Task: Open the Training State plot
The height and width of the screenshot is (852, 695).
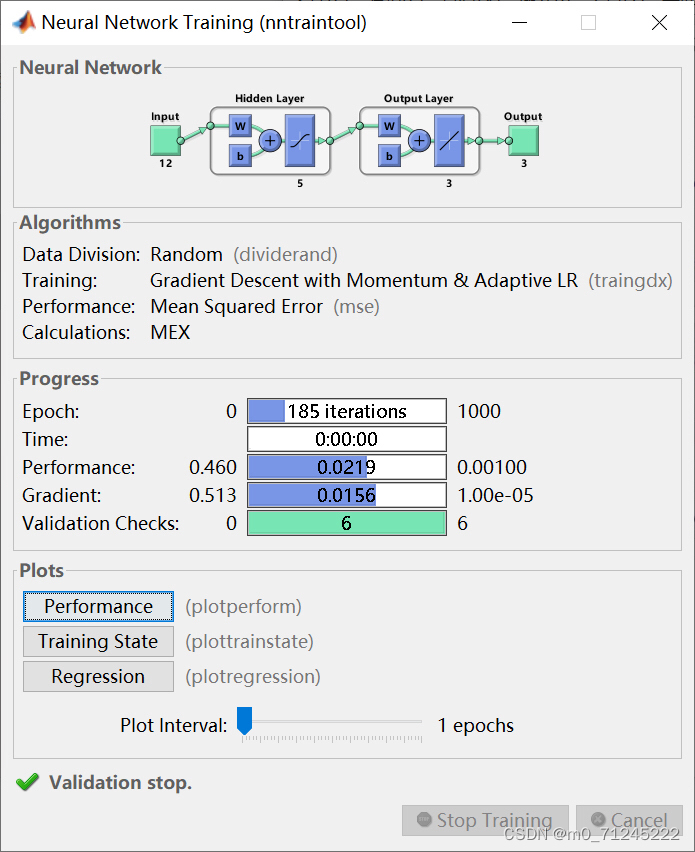Action: [x=98, y=641]
